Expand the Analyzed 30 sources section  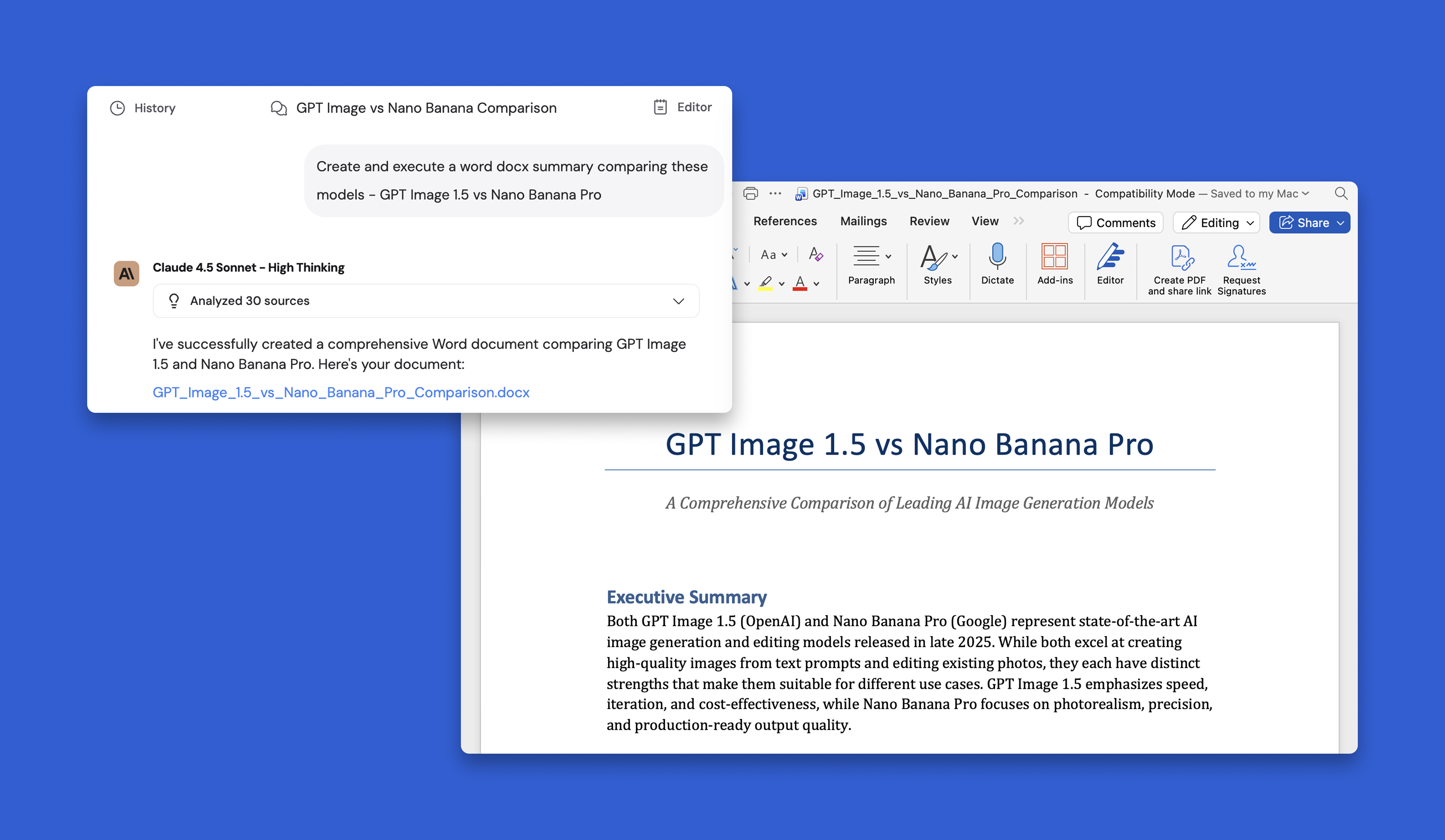pos(678,301)
